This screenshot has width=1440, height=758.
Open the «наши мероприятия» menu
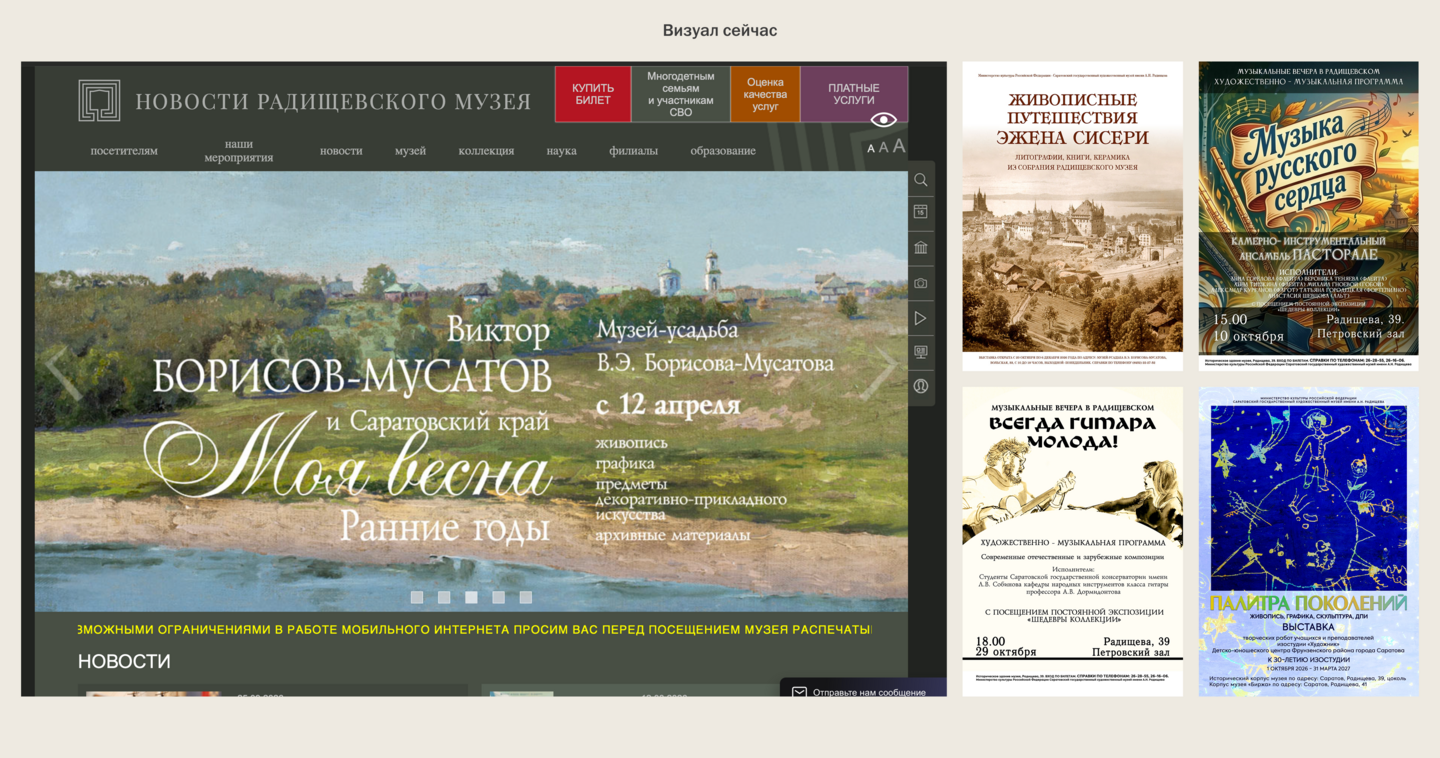click(239, 151)
